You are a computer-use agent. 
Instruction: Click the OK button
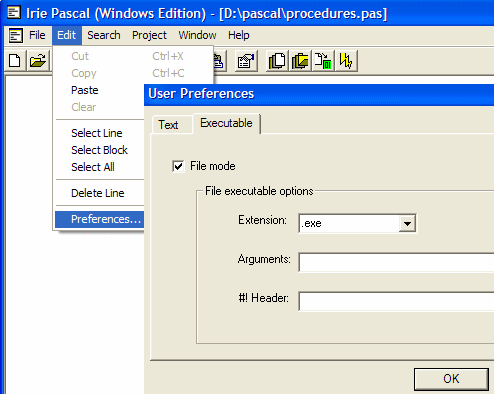tap(451, 379)
